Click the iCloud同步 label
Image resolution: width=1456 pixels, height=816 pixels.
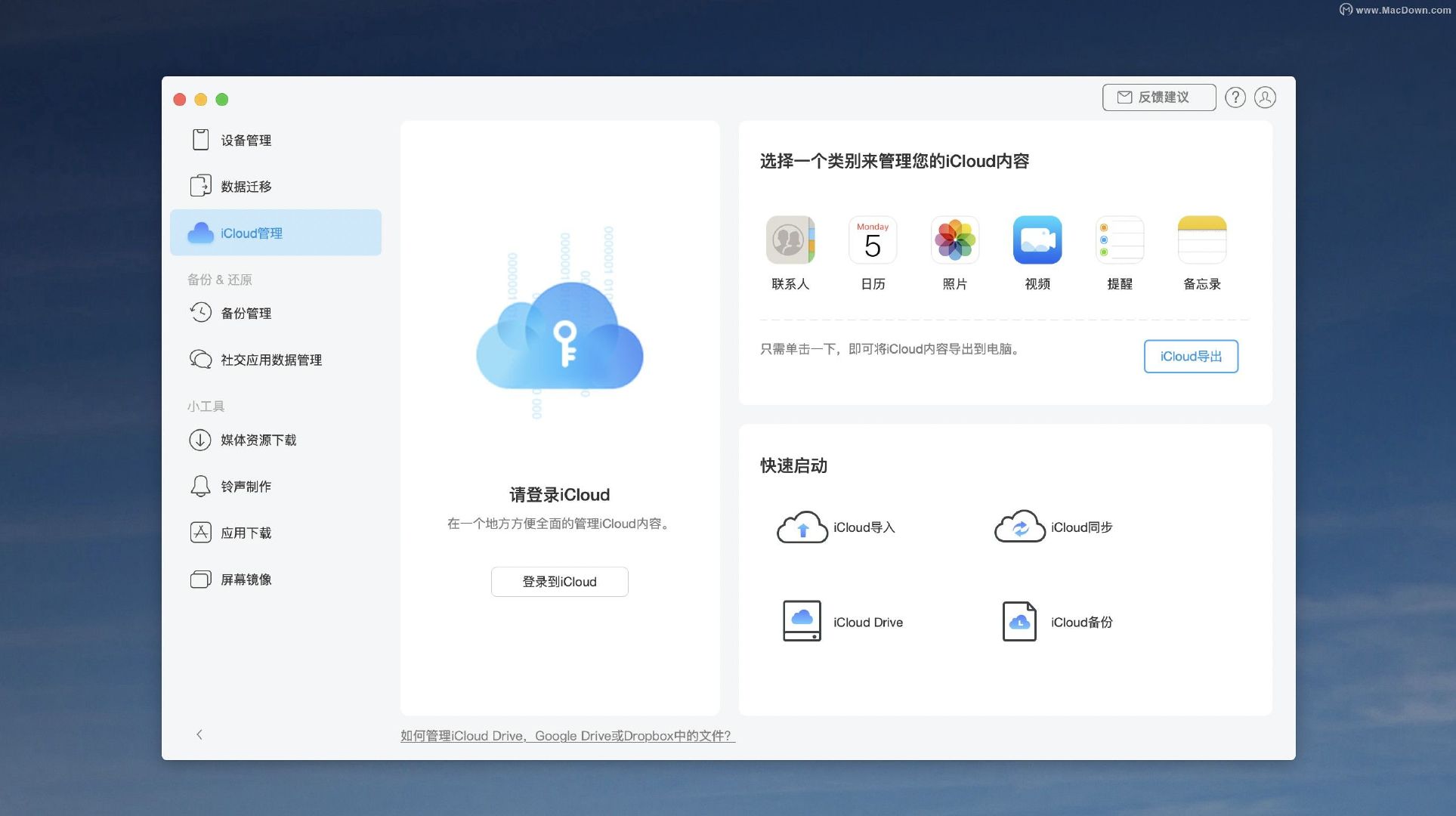click(x=1082, y=527)
